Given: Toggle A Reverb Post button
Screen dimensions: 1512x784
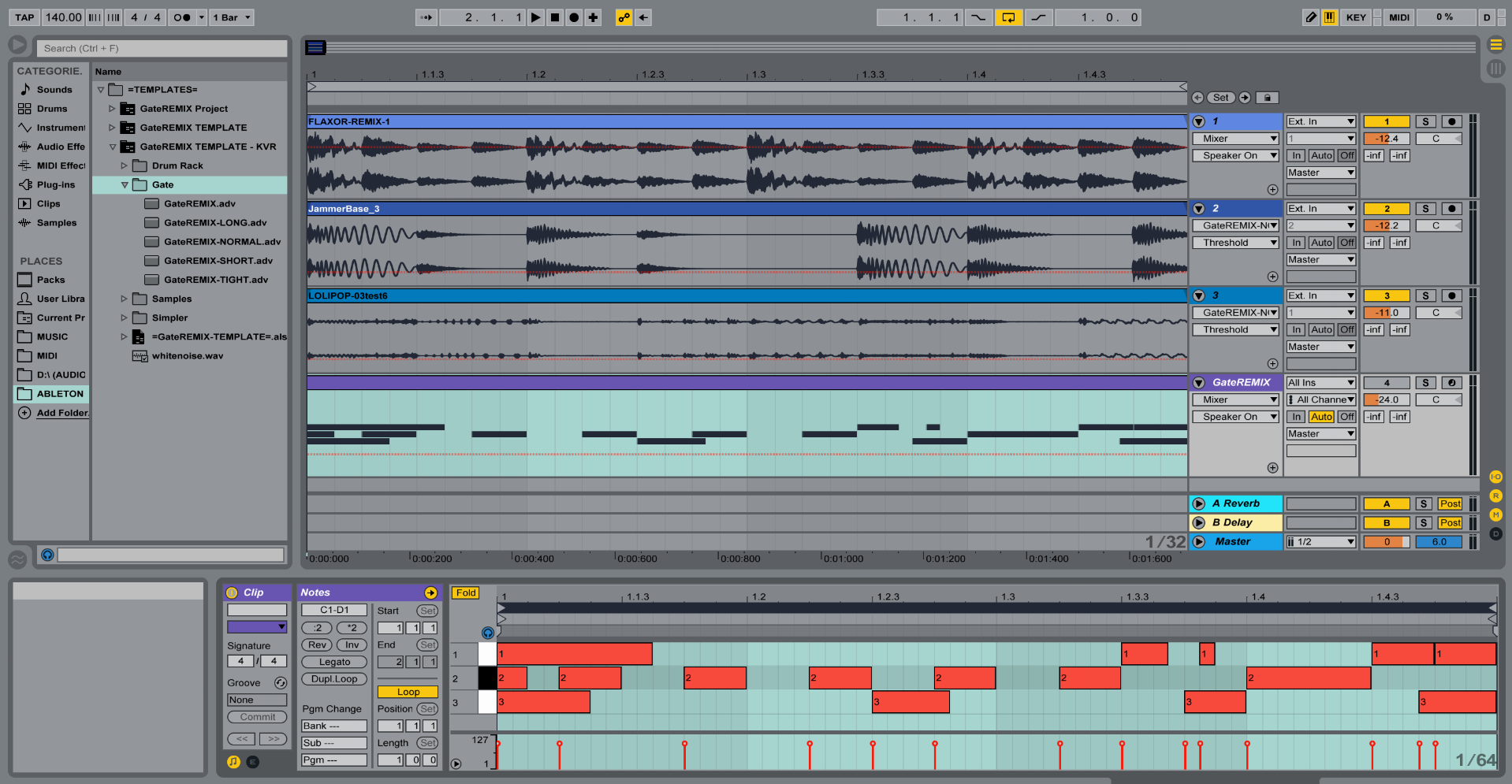Looking at the screenshot, I should [1450, 504].
